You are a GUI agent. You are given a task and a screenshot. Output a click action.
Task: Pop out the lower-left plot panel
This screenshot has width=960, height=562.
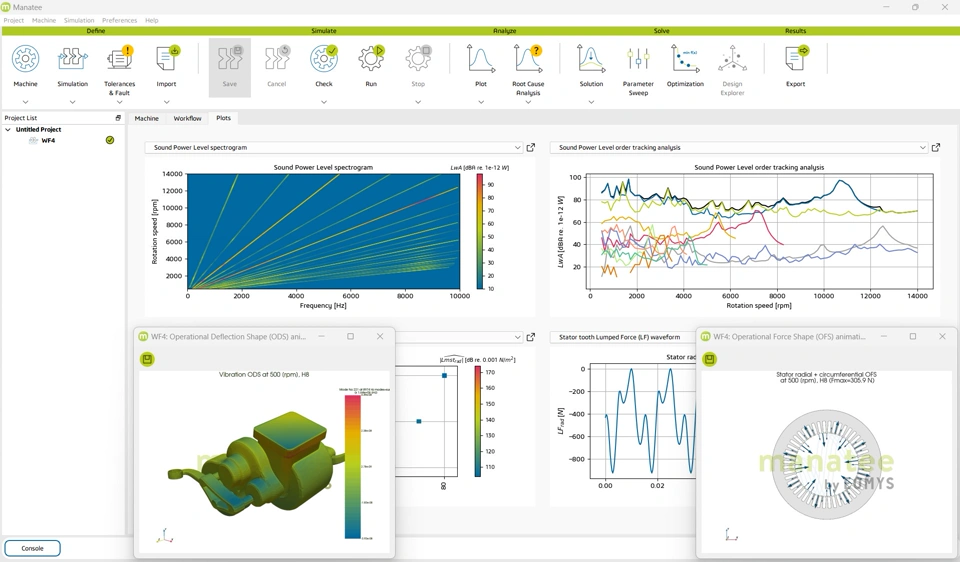point(531,337)
